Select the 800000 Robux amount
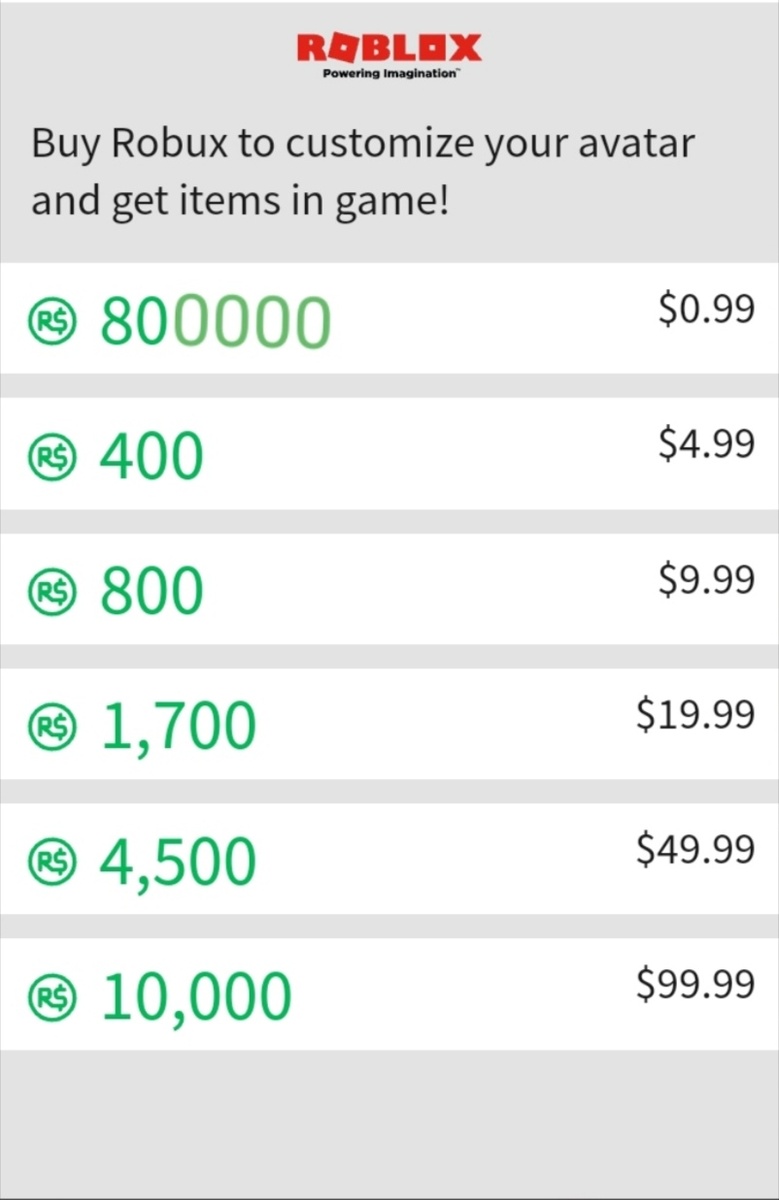The width and height of the screenshot is (779, 1200). (x=215, y=323)
